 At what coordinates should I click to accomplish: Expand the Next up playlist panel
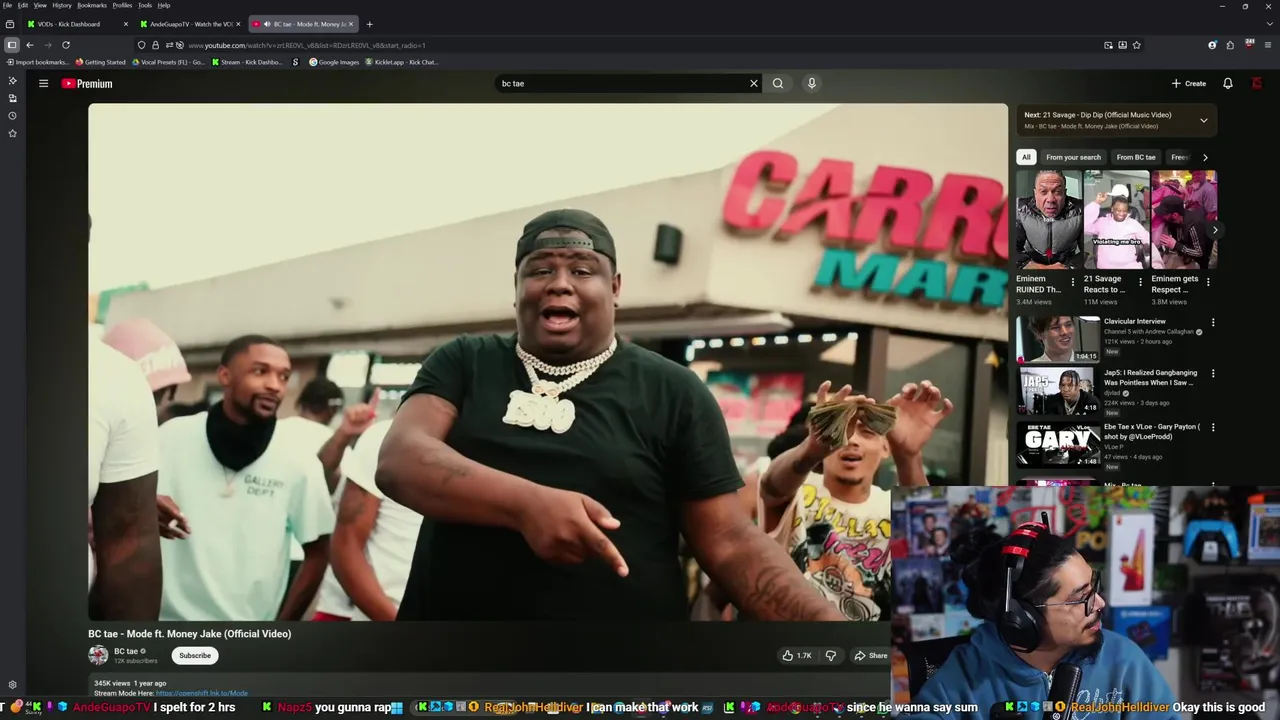pos(1203,120)
